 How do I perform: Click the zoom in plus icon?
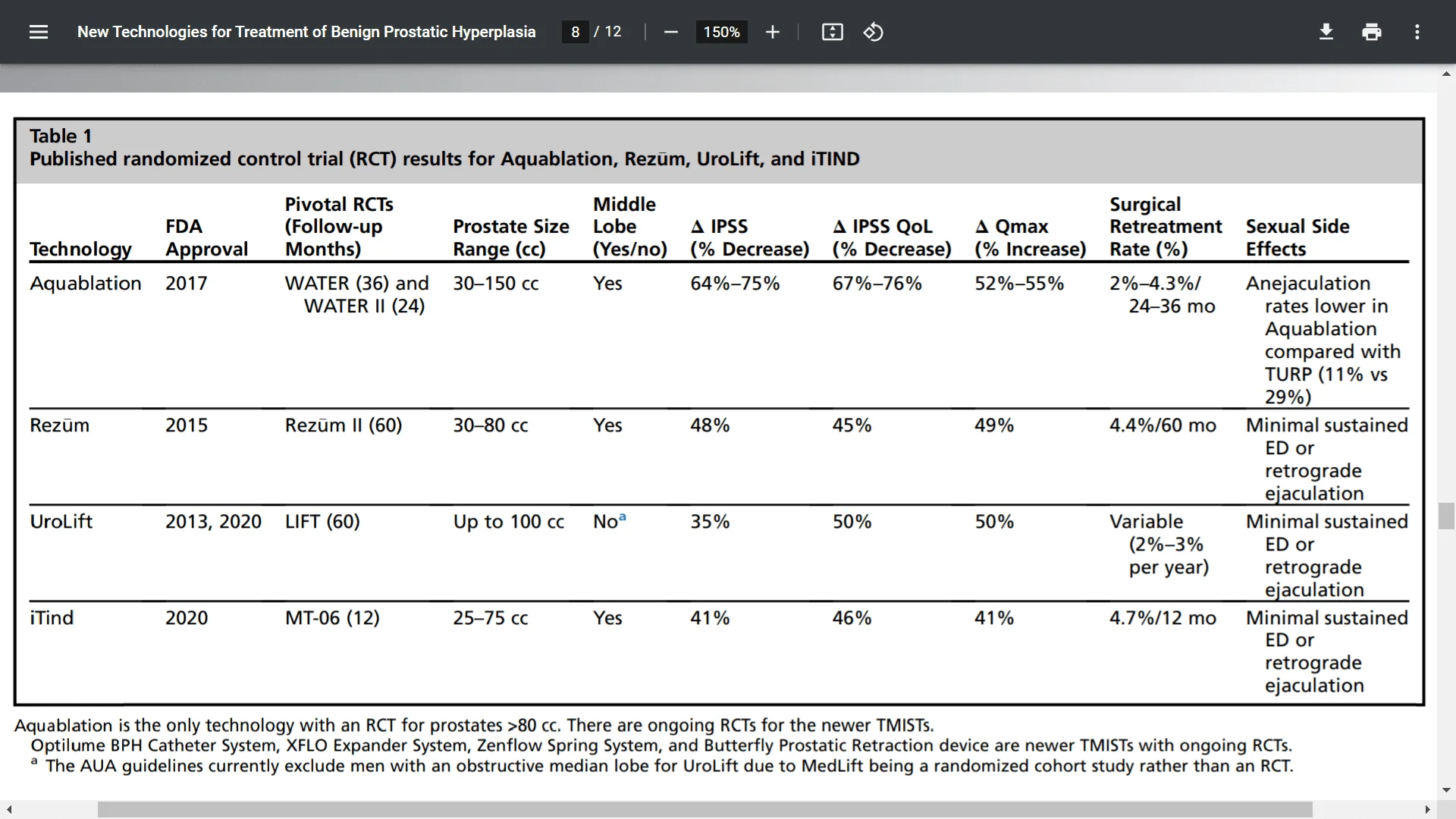tap(772, 32)
